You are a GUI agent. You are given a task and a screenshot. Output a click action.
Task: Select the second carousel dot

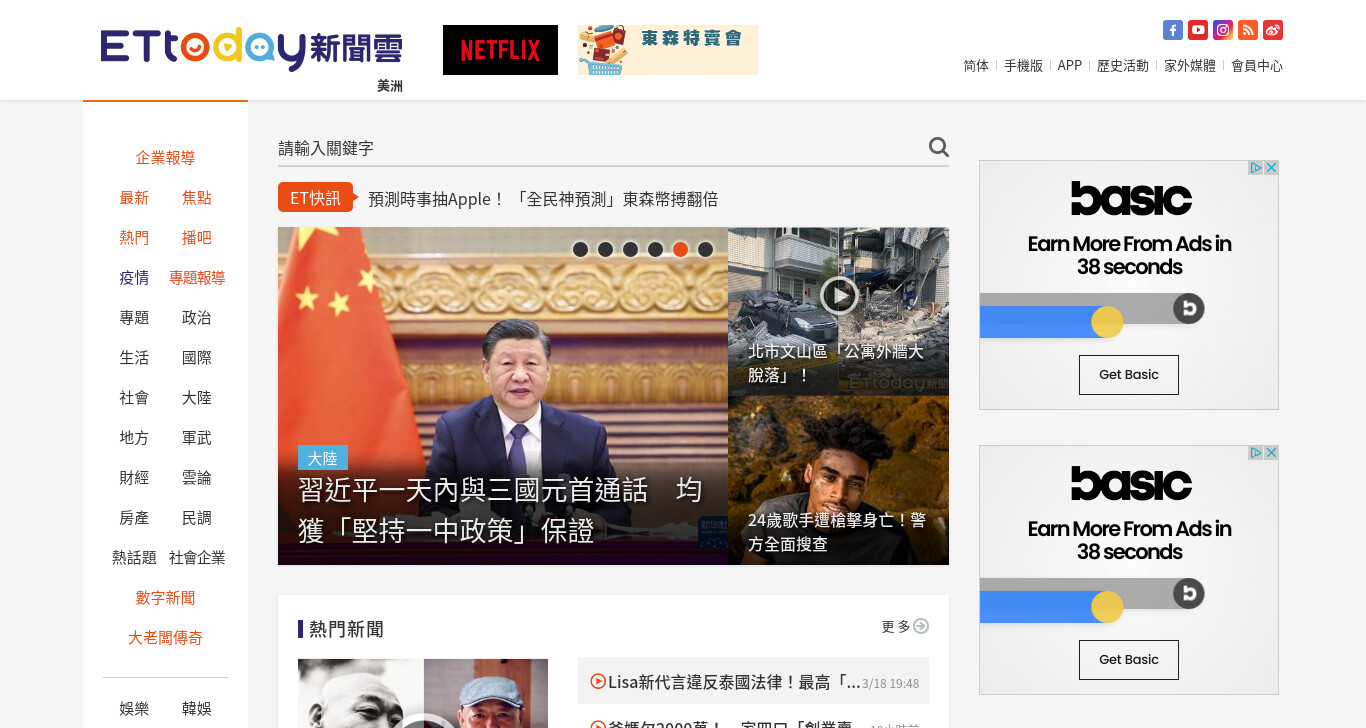click(x=605, y=249)
